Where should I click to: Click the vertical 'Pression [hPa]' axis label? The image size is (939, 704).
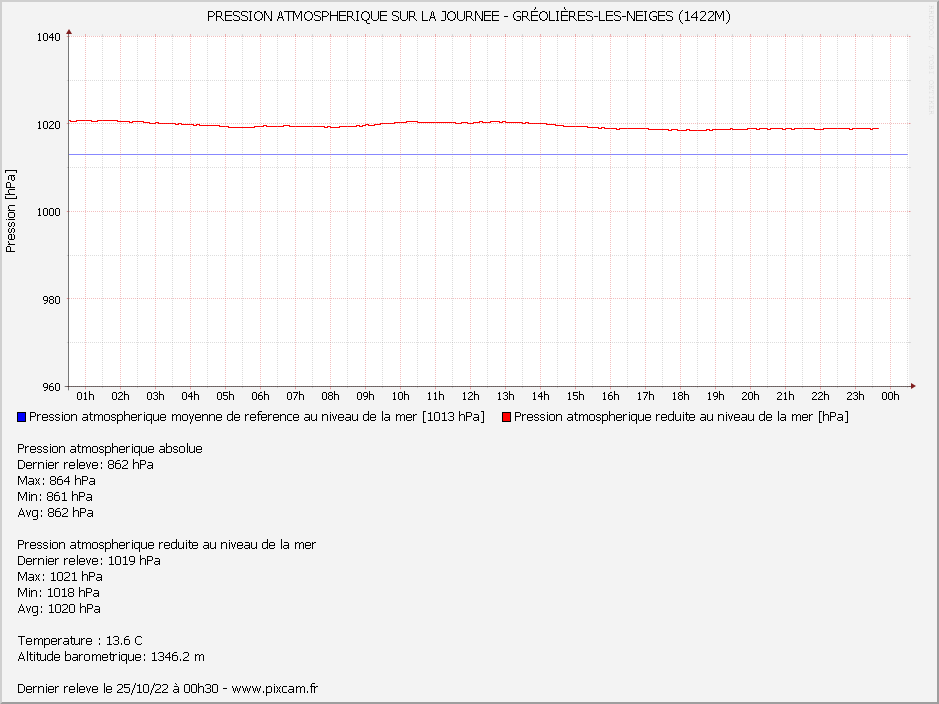[11, 210]
